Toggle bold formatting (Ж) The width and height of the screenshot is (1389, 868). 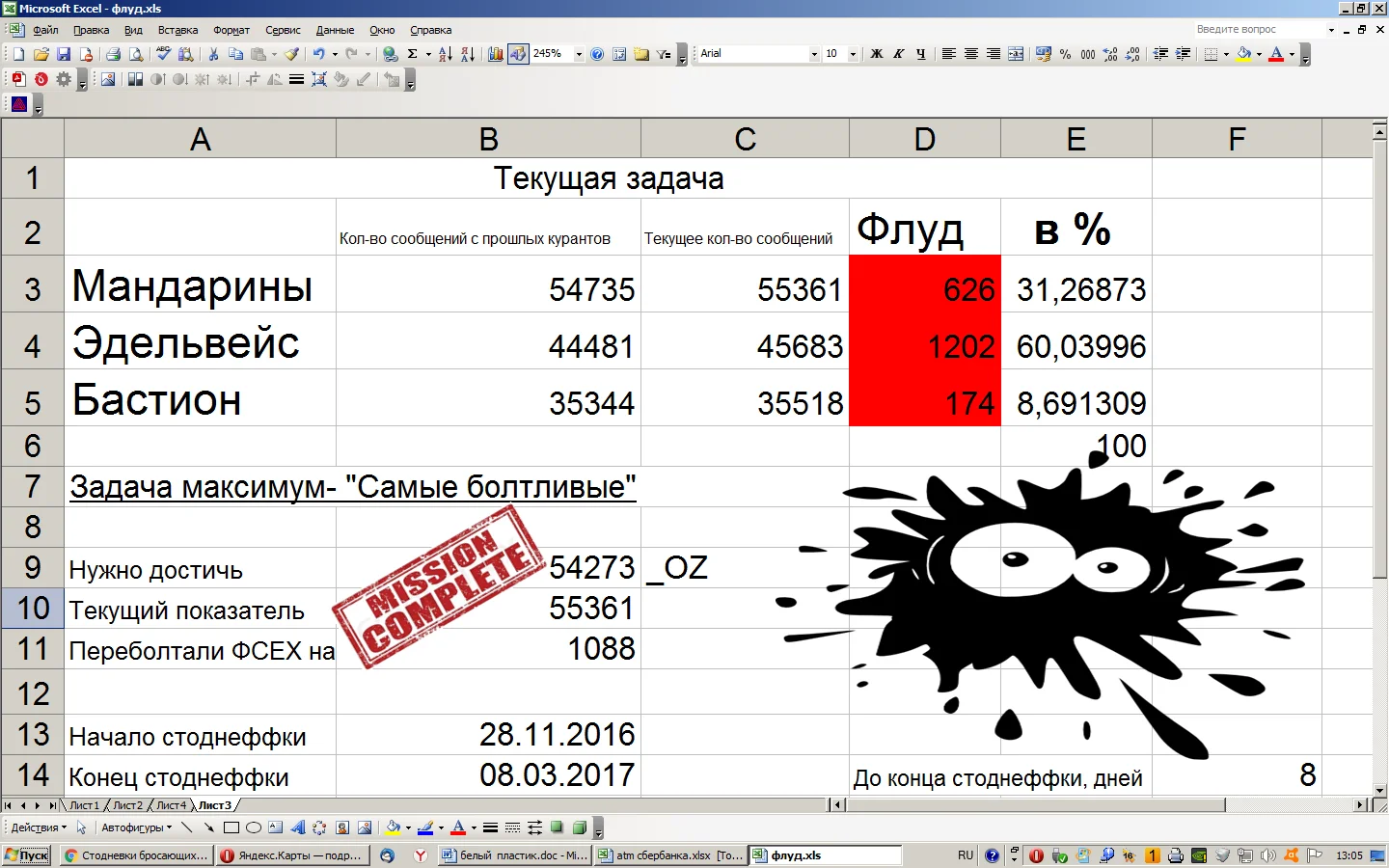pyautogui.click(x=876, y=54)
